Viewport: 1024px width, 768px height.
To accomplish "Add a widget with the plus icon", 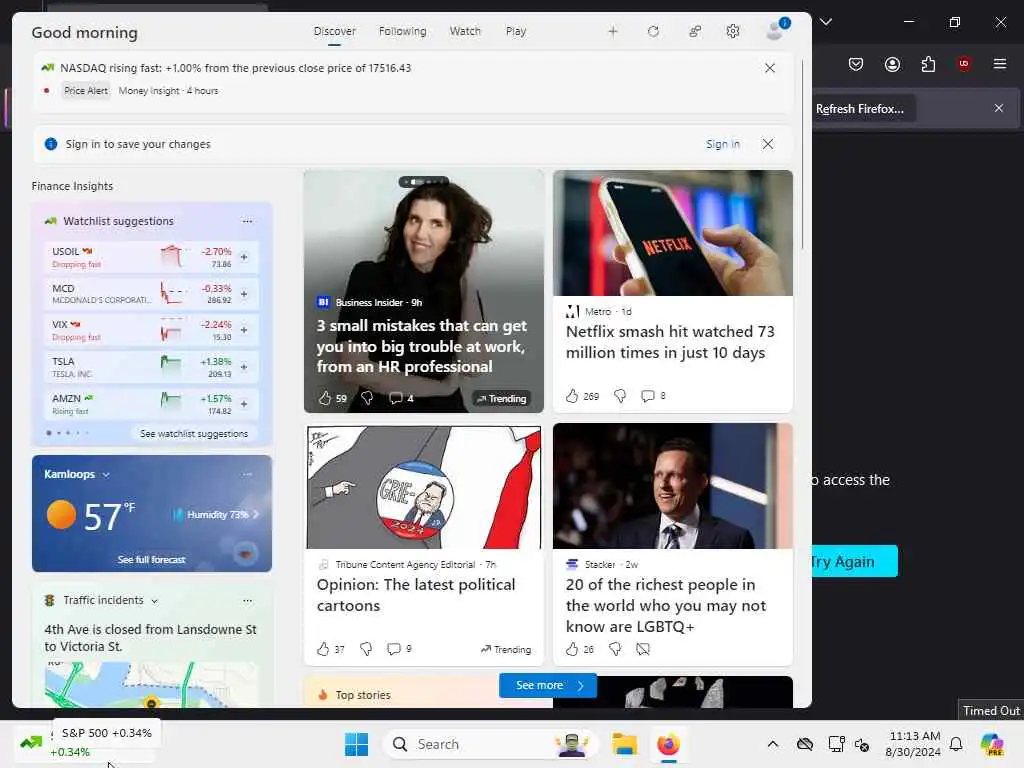I will [613, 31].
